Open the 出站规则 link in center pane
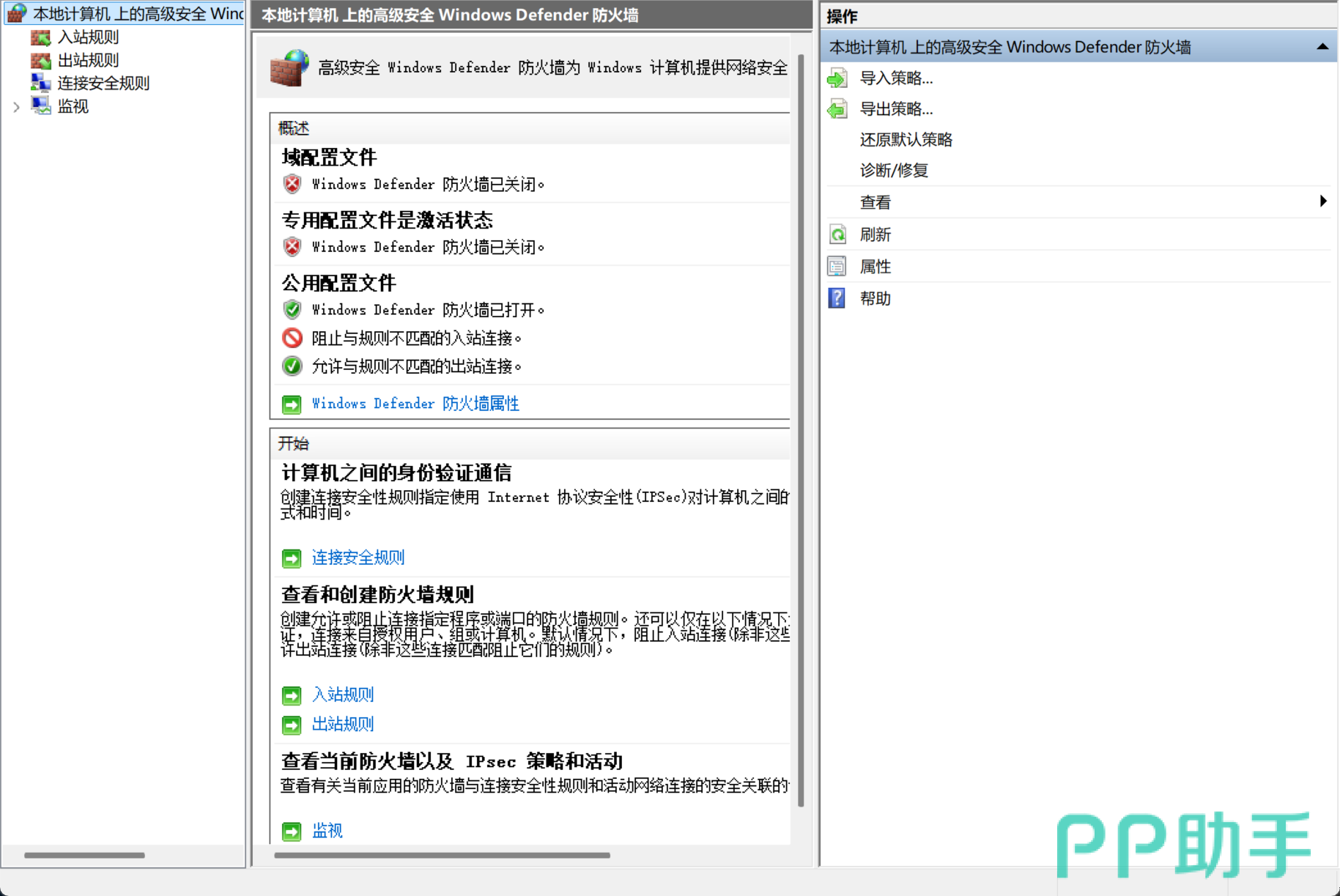Viewport: 1340px width, 896px height. [x=343, y=725]
